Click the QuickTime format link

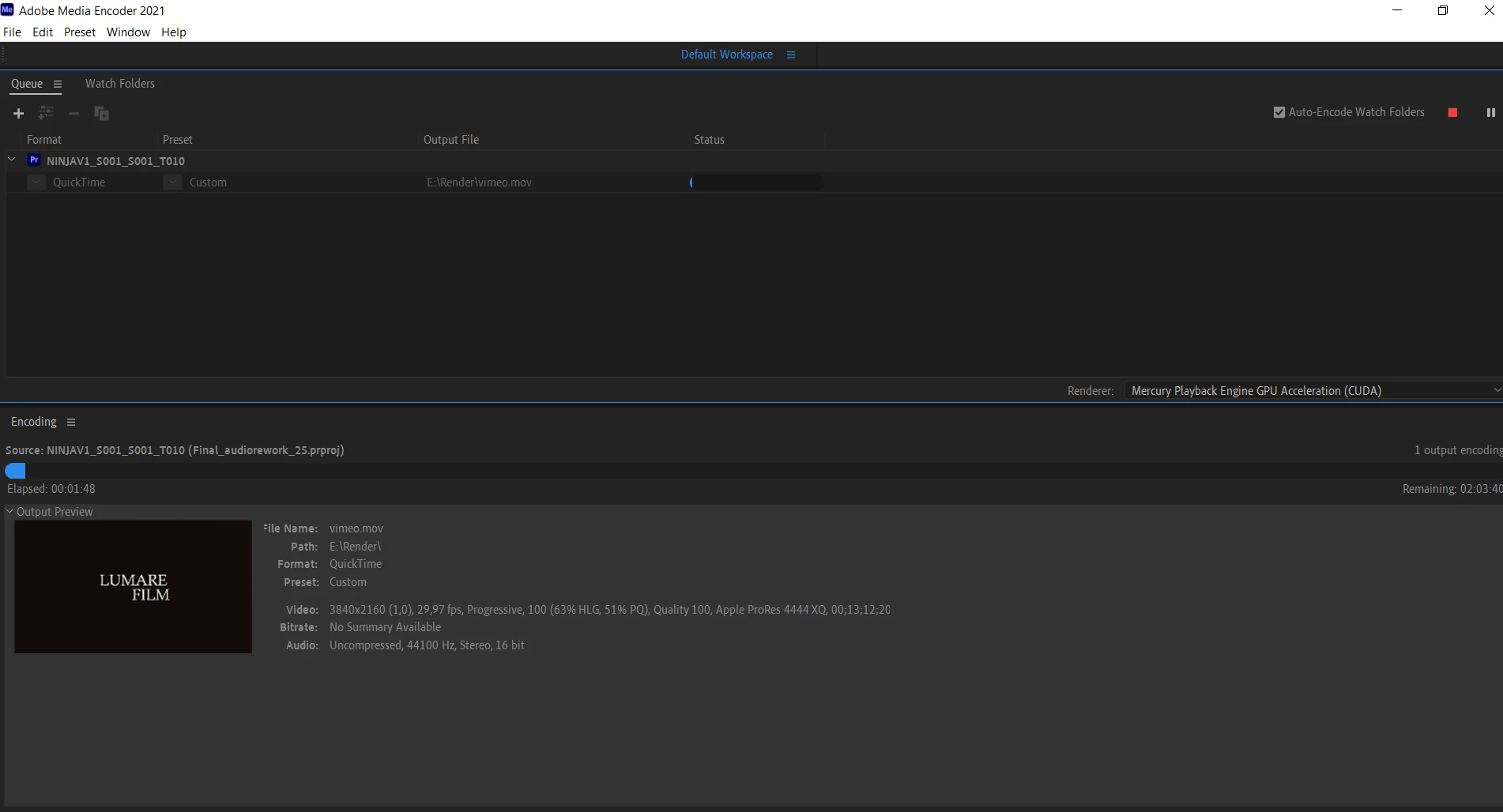pos(79,182)
